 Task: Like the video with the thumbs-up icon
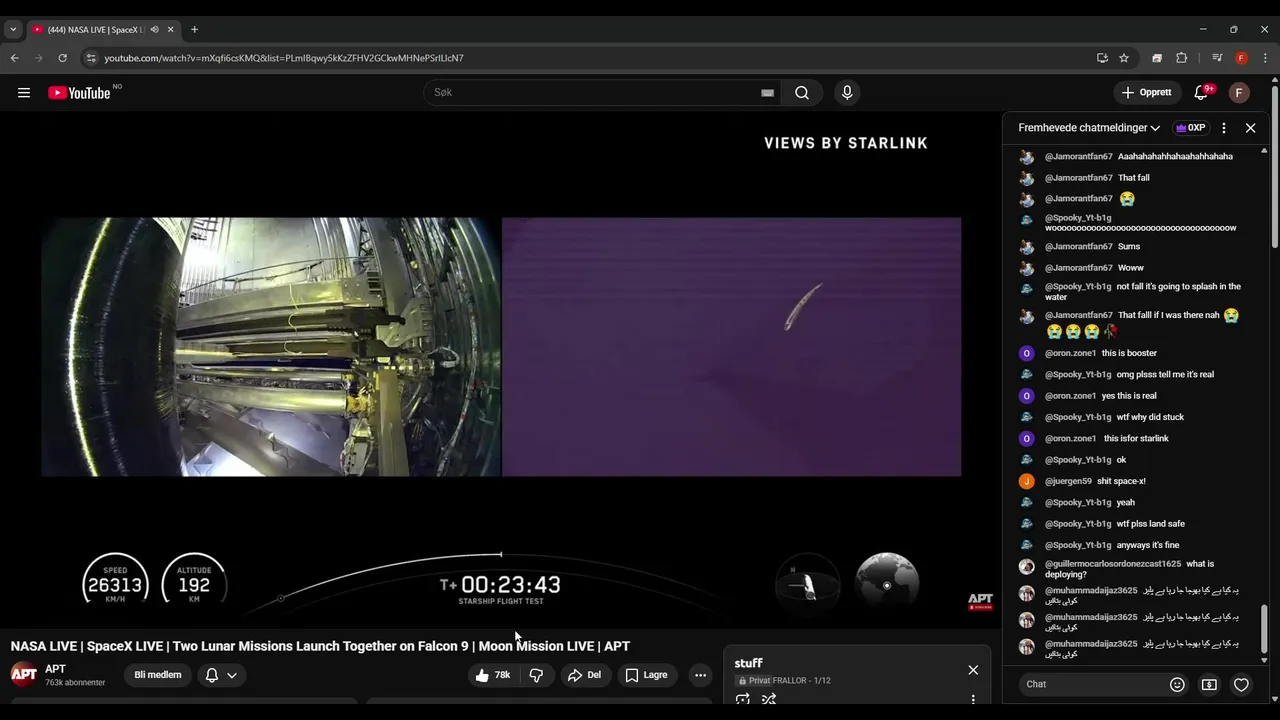pos(492,675)
